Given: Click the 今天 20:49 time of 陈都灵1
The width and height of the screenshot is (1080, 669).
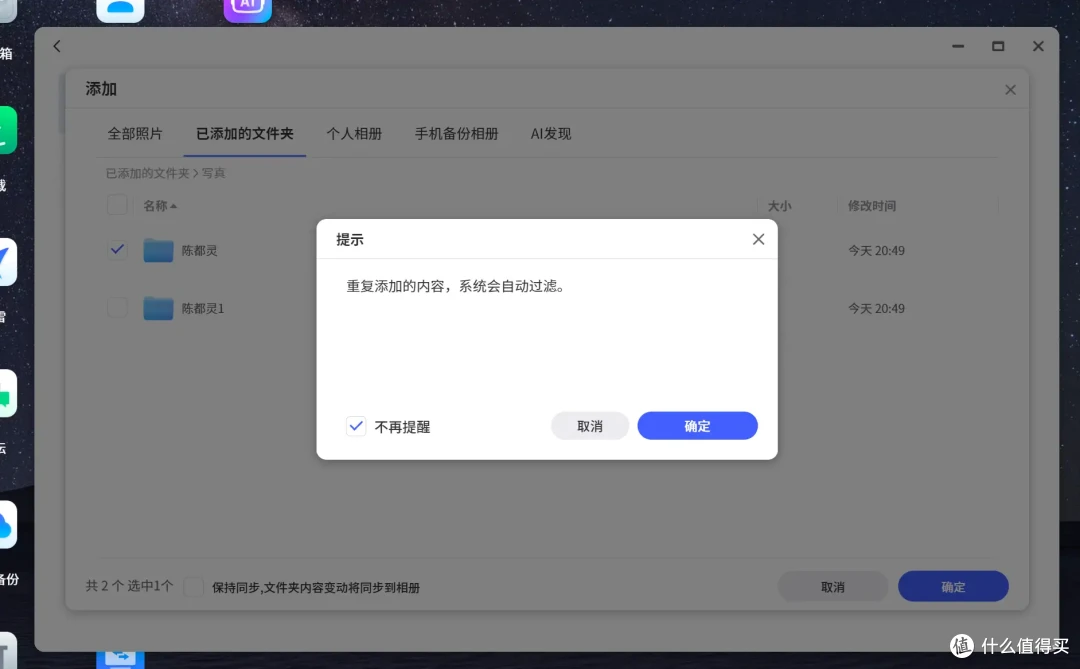Looking at the screenshot, I should pos(876,309).
